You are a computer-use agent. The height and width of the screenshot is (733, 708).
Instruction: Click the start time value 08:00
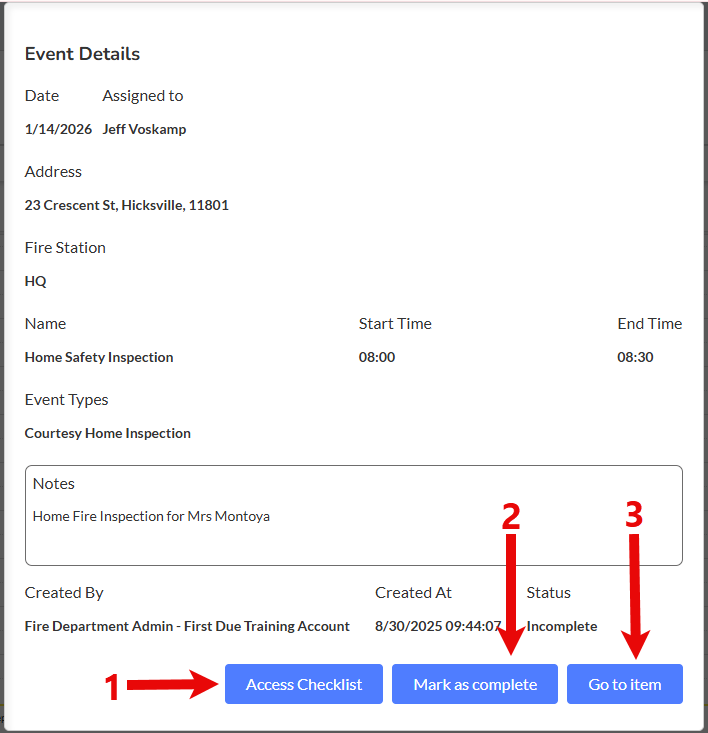tap(377, 357)
